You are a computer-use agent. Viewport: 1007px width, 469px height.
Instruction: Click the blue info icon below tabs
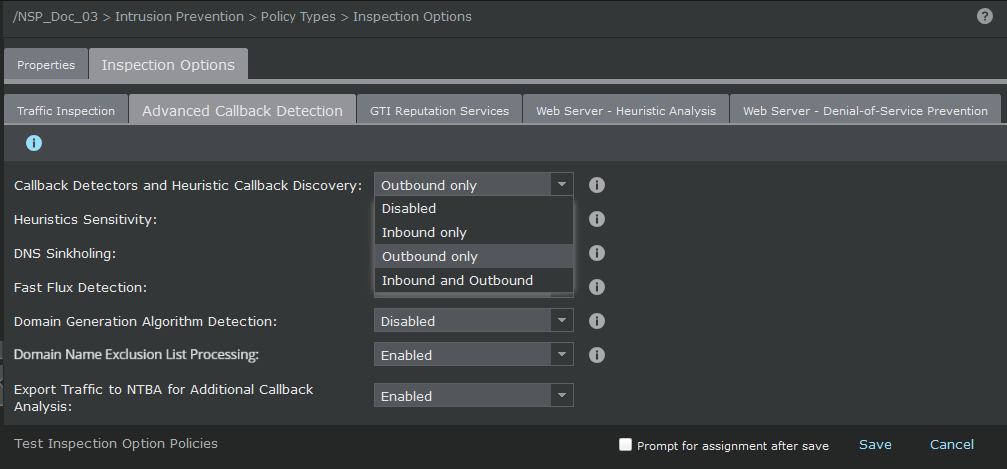[x=34, y=143]
